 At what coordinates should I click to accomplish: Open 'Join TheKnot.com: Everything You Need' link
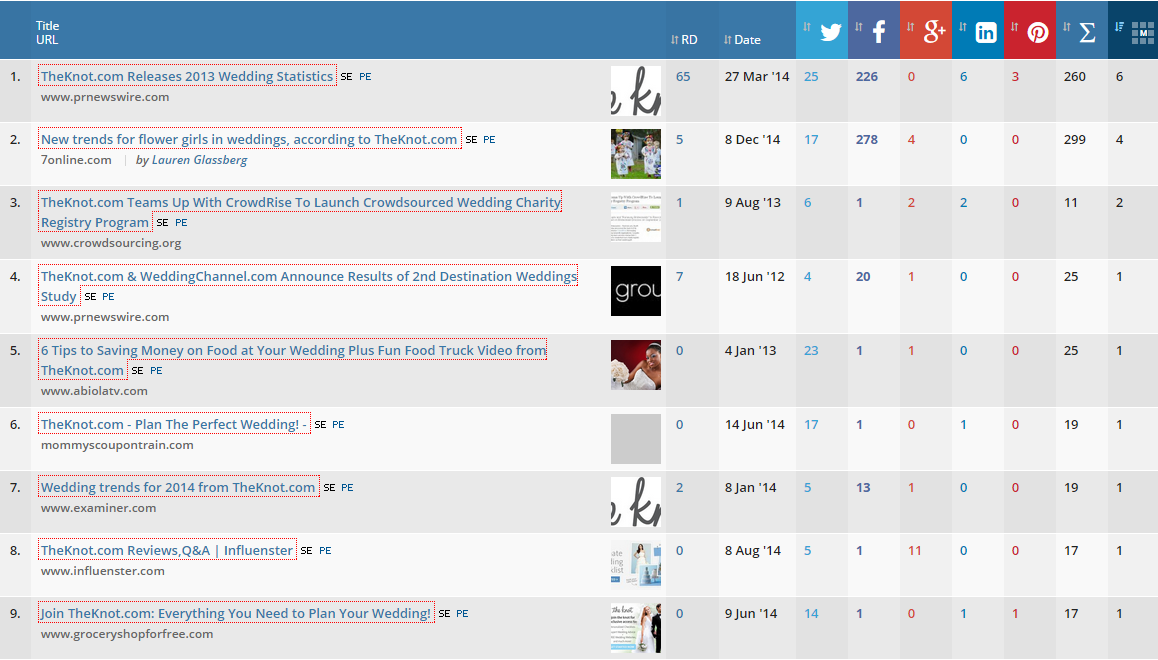point(236,613)
